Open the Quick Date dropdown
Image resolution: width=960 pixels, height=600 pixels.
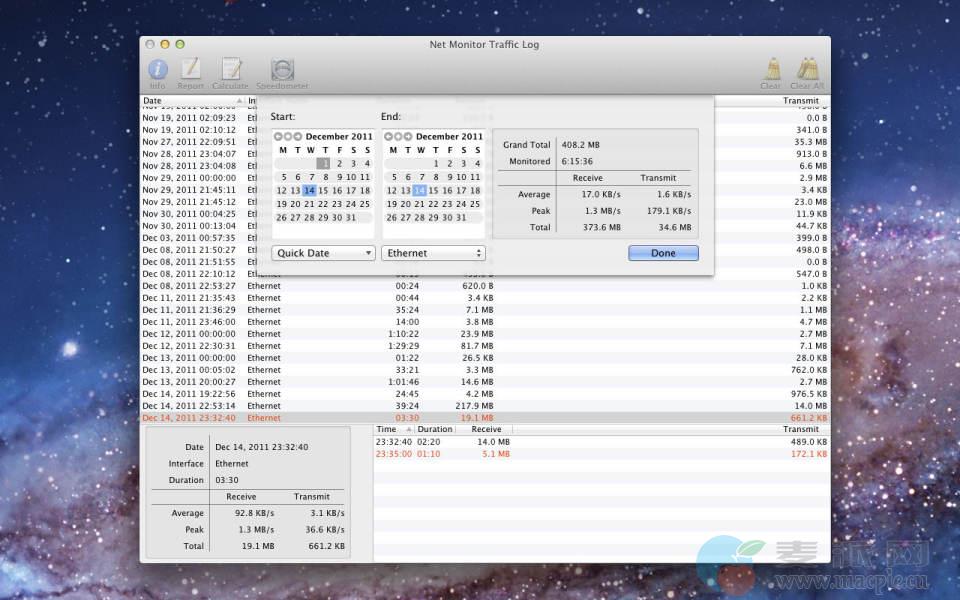[323, 253]
